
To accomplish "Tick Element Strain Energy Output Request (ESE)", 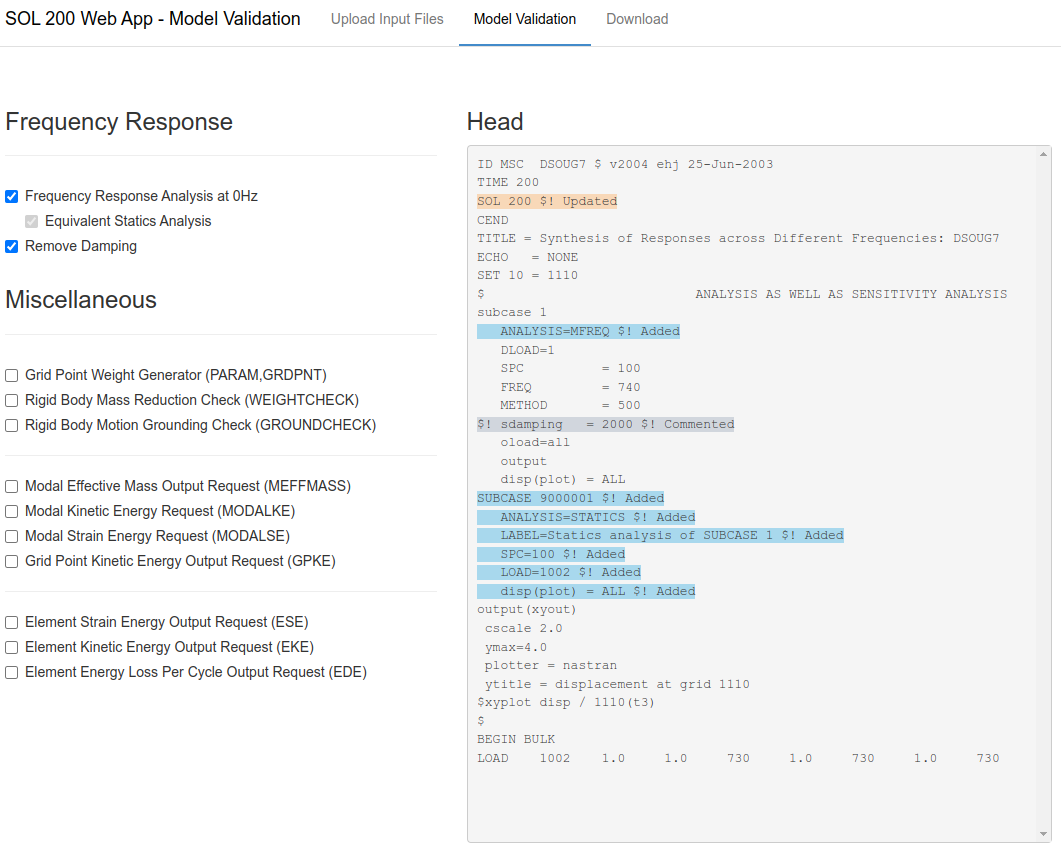I will [x=12, y=623].
